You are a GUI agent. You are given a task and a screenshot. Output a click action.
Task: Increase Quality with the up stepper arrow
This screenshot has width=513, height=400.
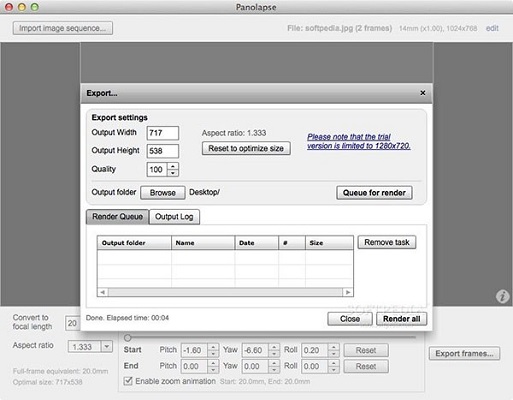coord(173,166)
